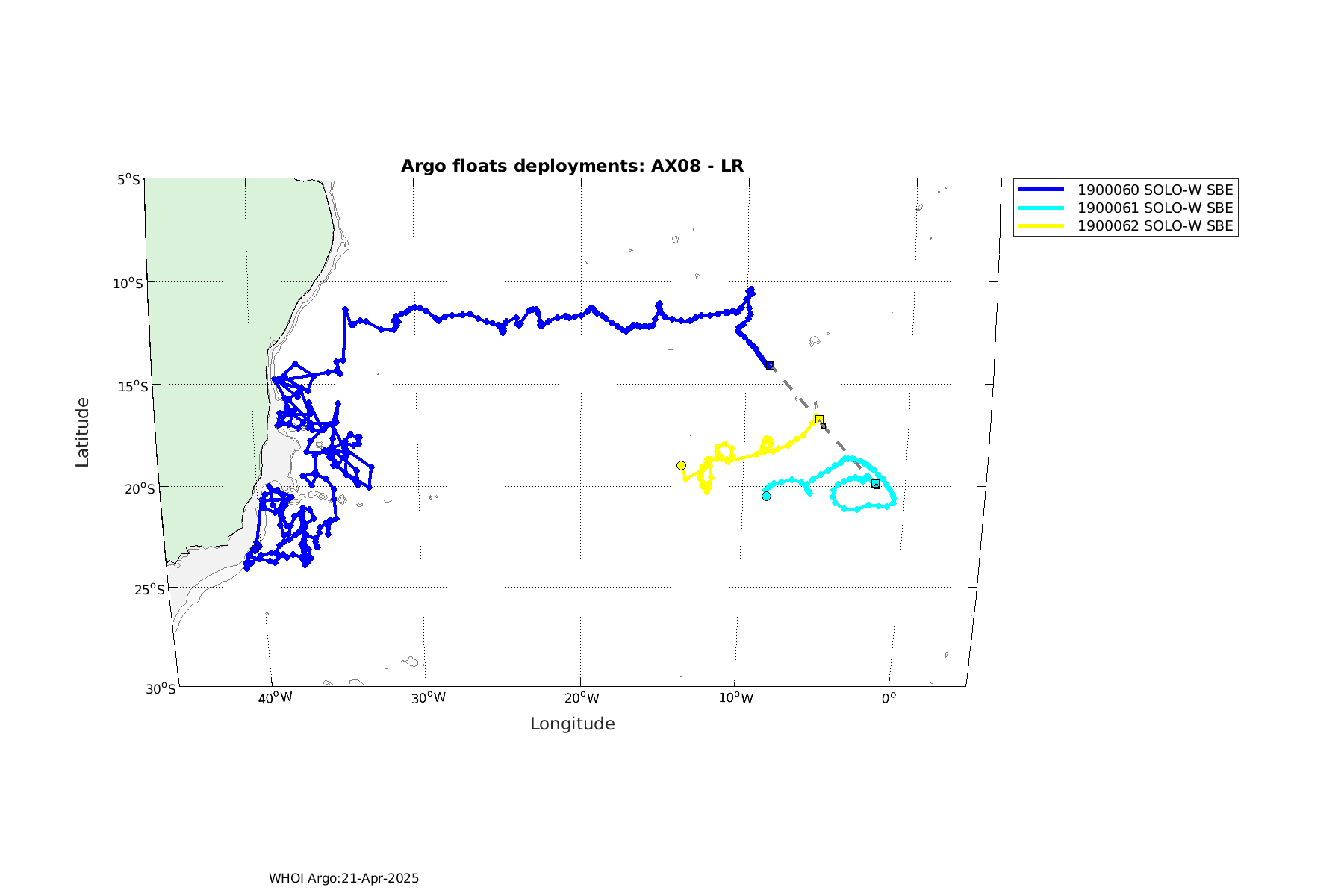Click the 30°S latitude tick label
The height and width of the screenshot is (896, 1344).
point(161,688)
